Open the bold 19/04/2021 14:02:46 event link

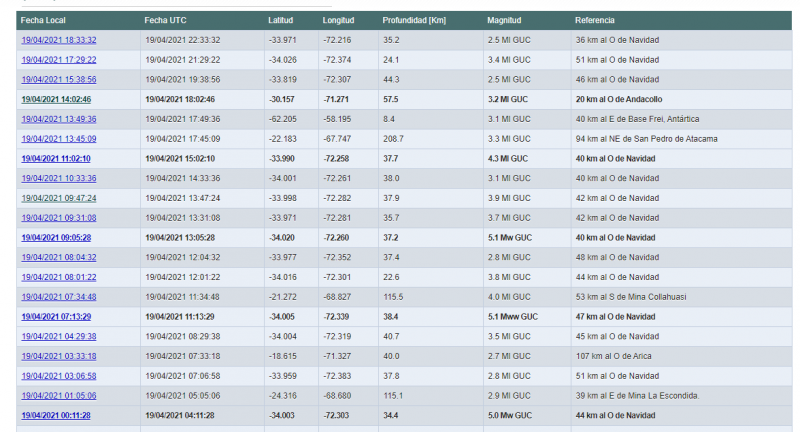pyautogui.click(x=56, y=99)
